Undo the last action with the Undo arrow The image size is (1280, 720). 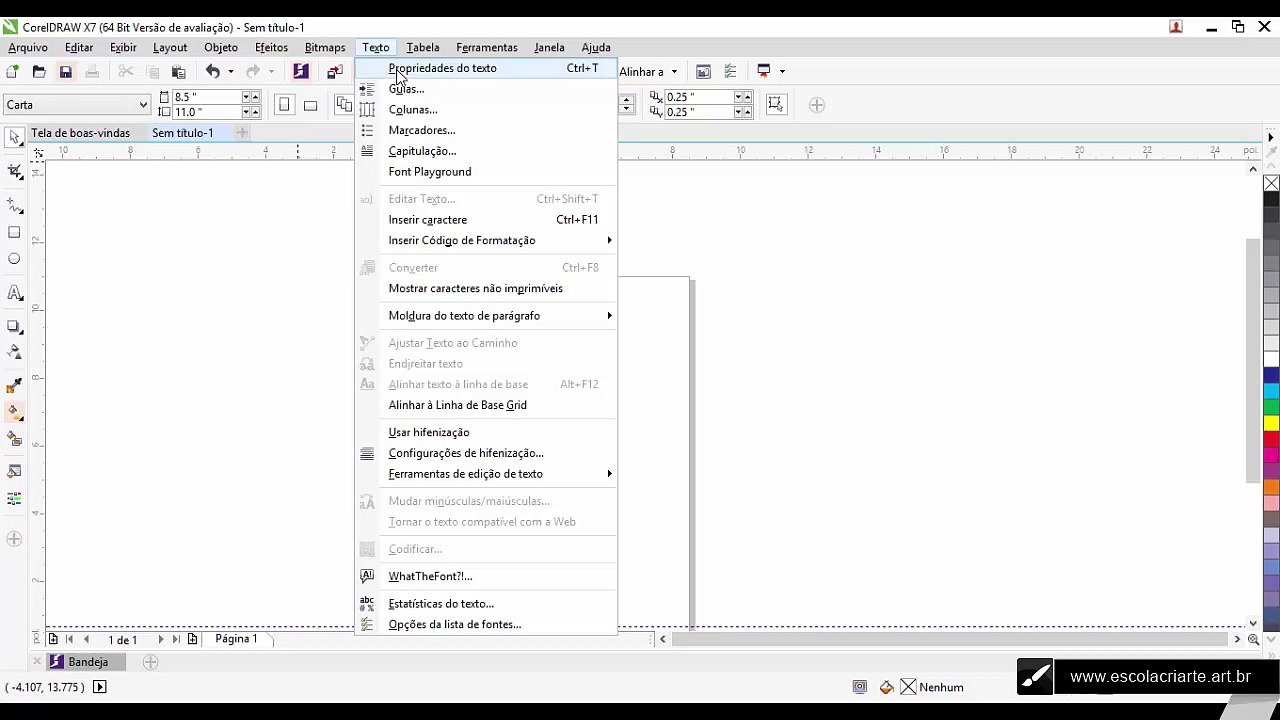pyautogui.click(x=213, y=72)
